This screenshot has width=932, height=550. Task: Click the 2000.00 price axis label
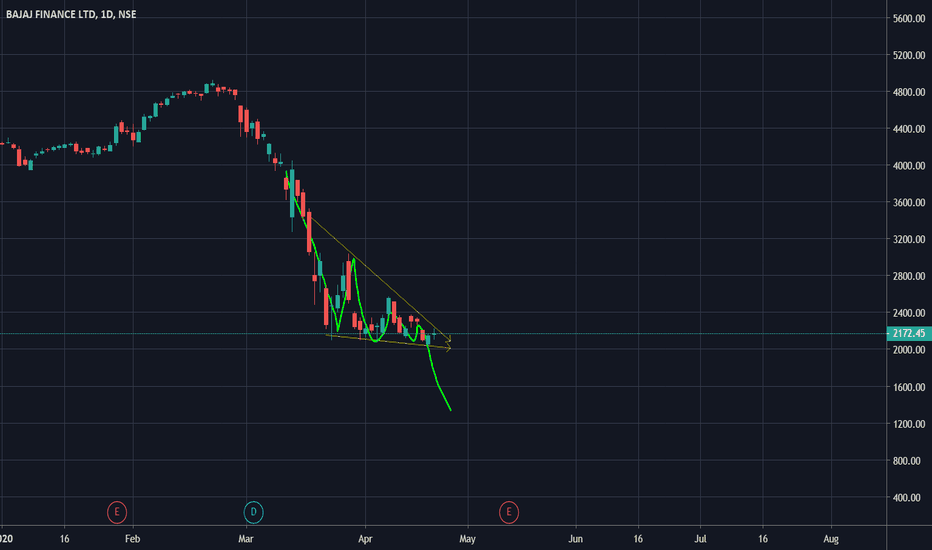click(x=909, y=350)
